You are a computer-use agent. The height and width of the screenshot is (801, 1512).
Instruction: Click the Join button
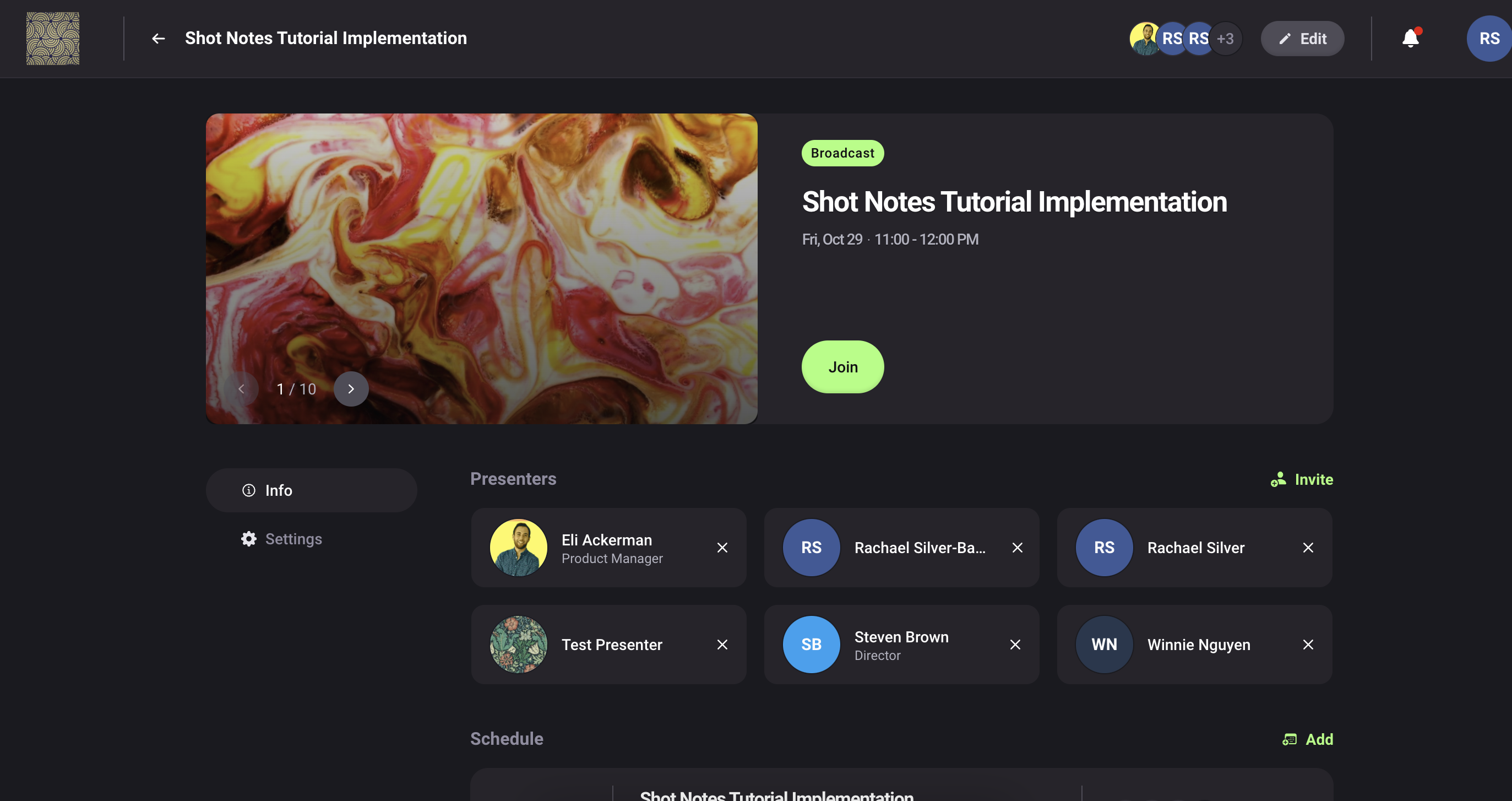(x=843, y=367)
